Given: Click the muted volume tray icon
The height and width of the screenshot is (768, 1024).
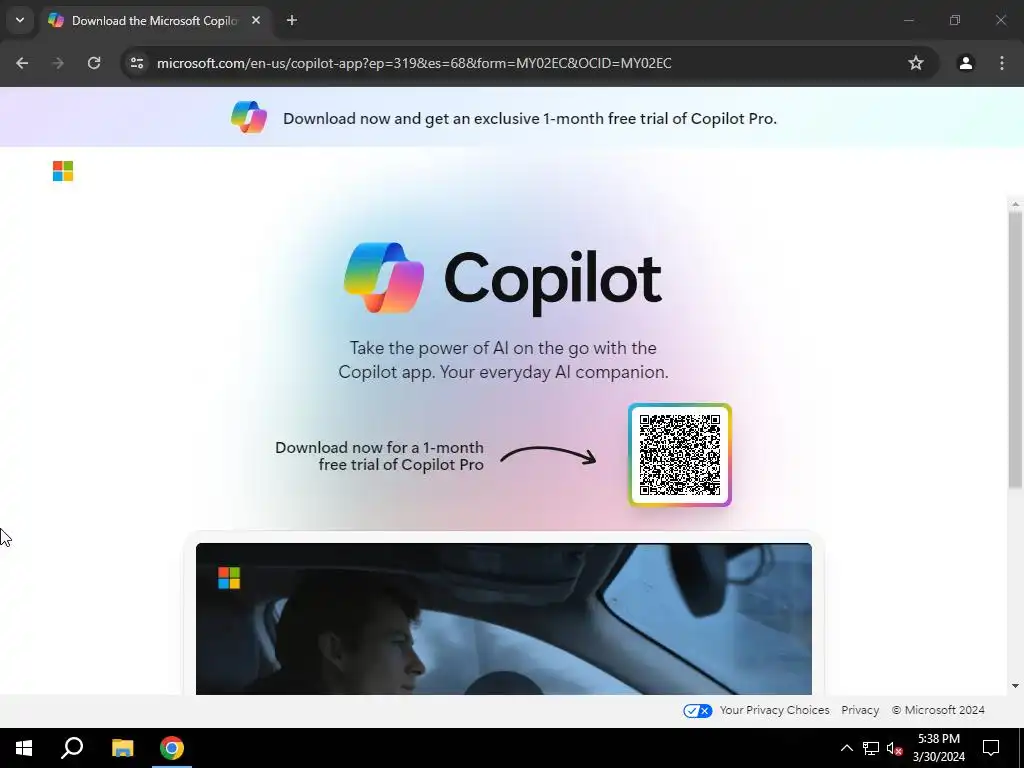Looking at the screenshot, I should click(x=895, y=748).
